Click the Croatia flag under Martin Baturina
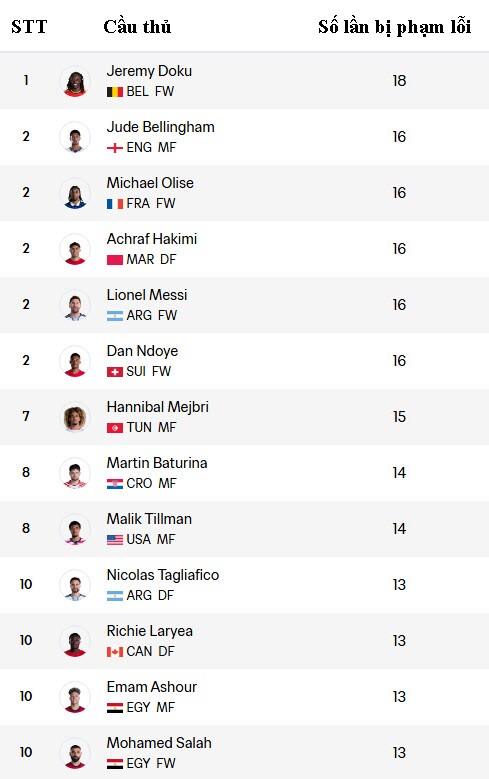The width and height of the screenshot is (489, 779). tap(115, 484)
